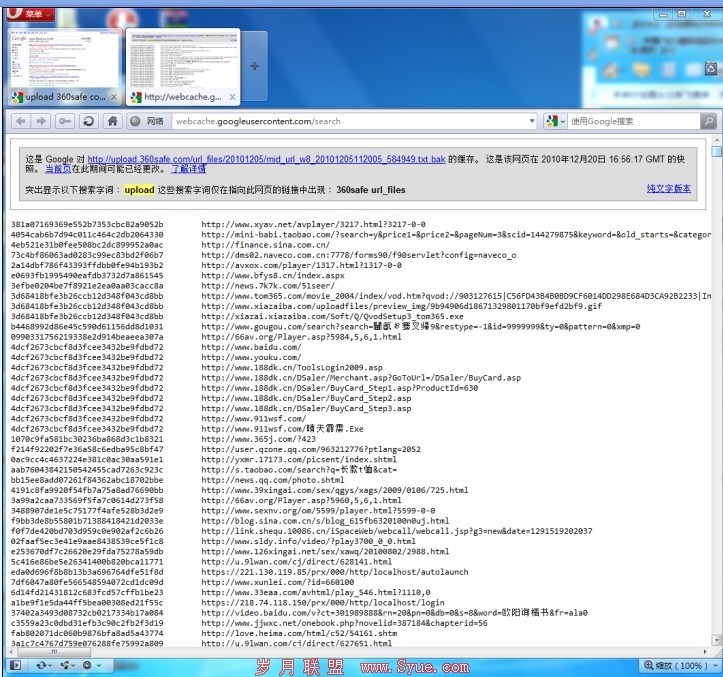
Task: Select the http://news.7k7k.com/51seer/ line
Action: (x=268, y=285)
